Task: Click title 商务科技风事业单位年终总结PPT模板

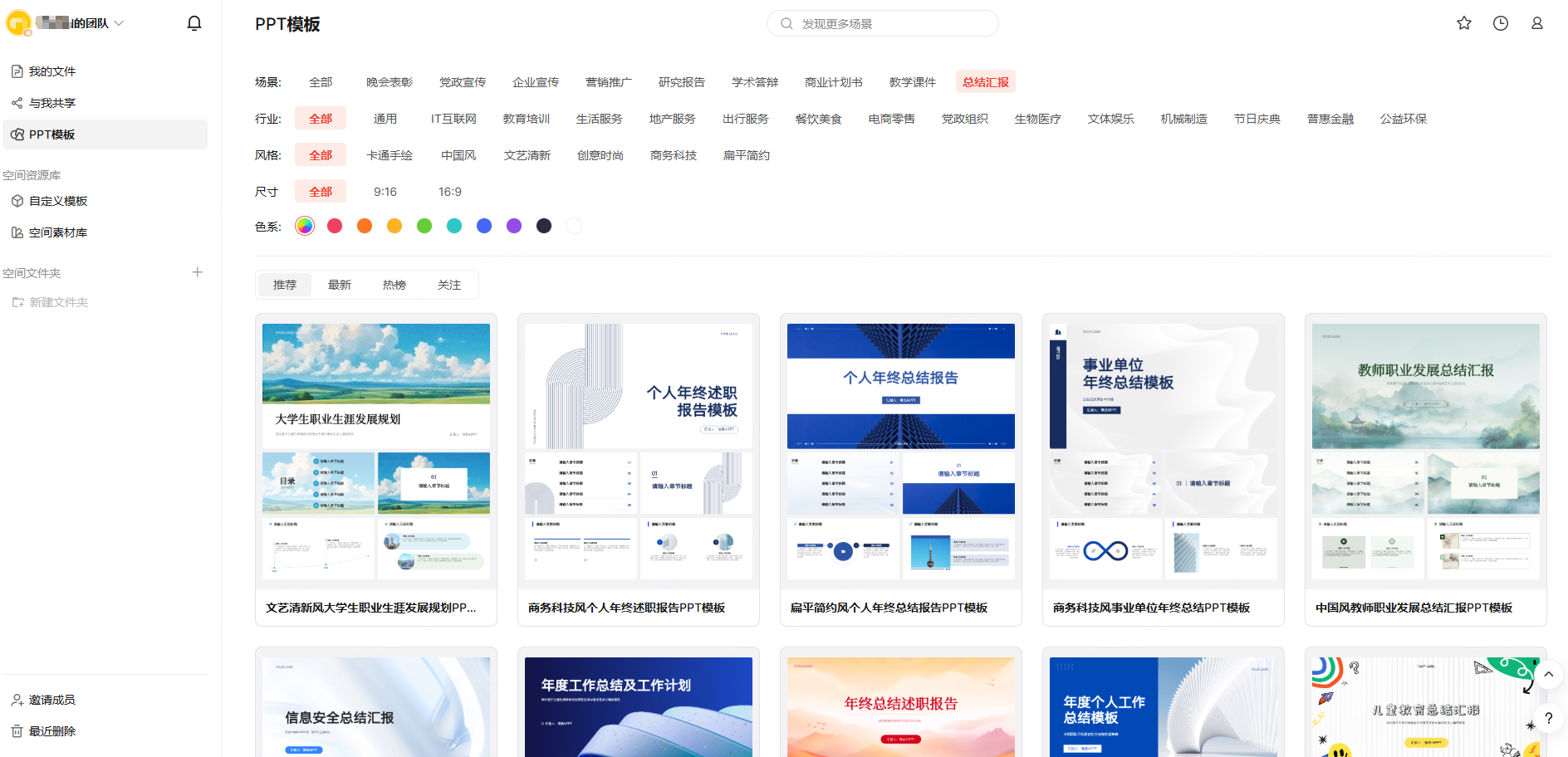Action: [x=1151, y=608]
